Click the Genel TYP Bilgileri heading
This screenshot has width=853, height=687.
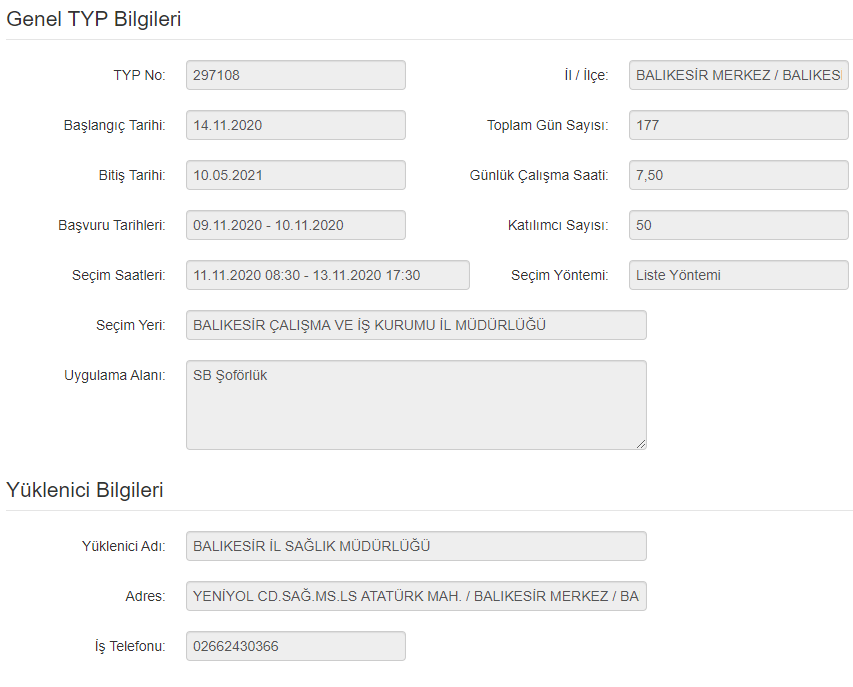(x=94, y=19)
